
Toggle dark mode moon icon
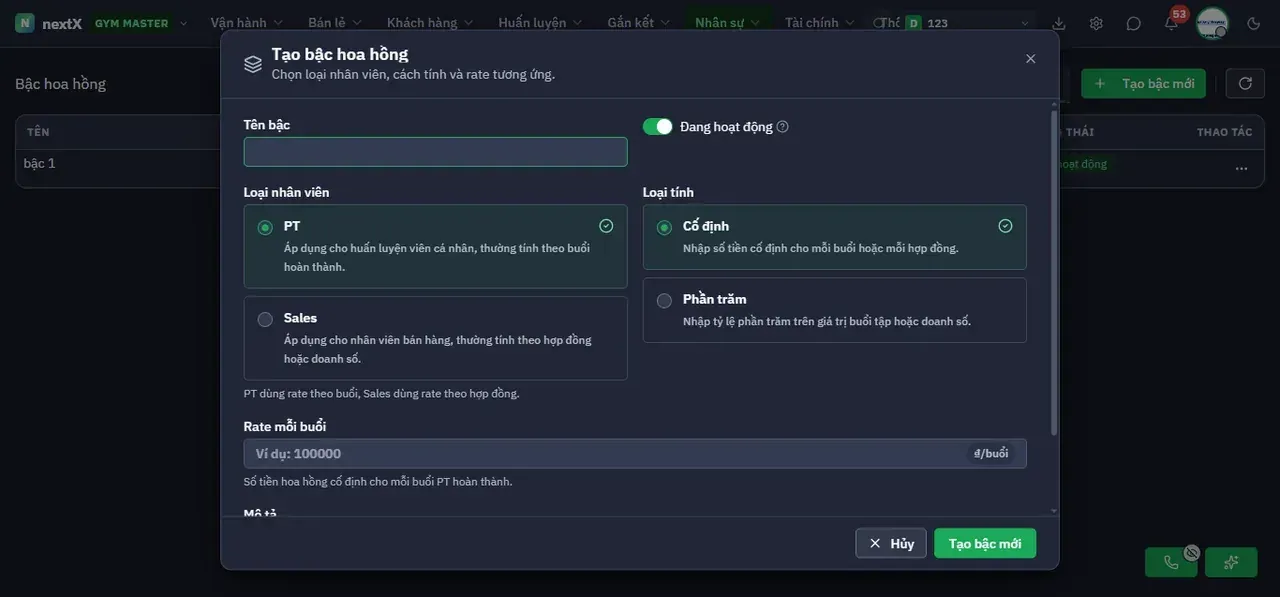pos(1254,23)
